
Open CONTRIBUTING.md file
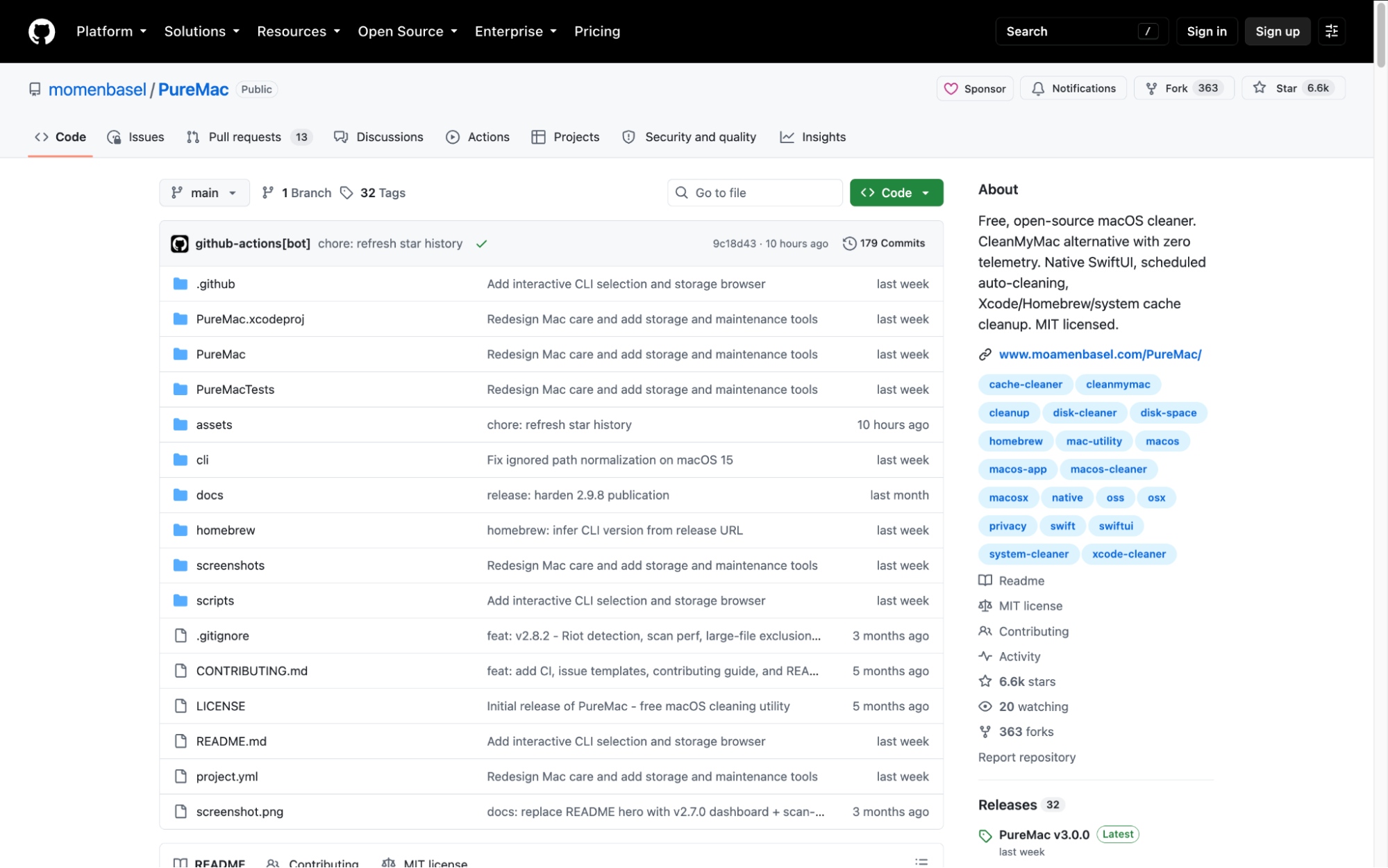pos(251,671)
